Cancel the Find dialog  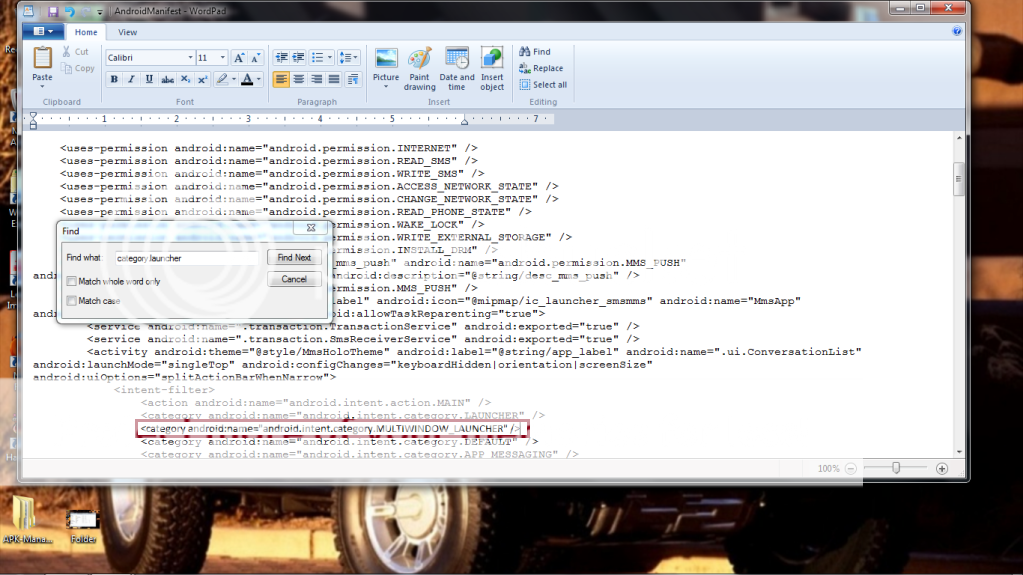tap(294, 279)
